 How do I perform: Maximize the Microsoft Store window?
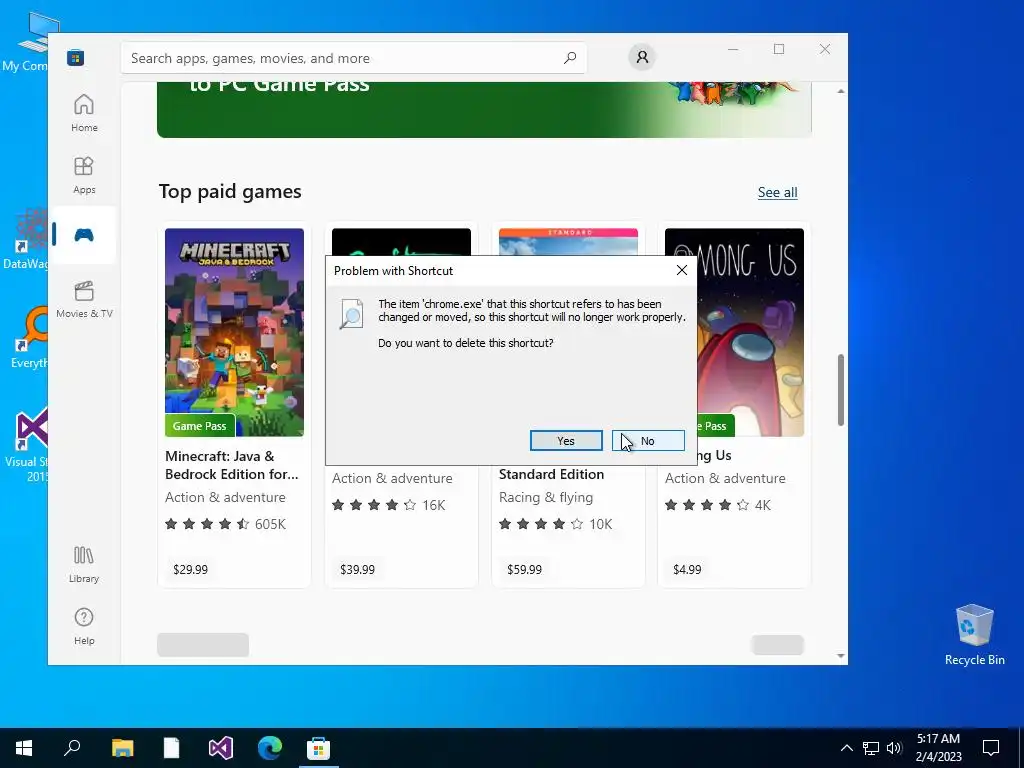(778, 49)
